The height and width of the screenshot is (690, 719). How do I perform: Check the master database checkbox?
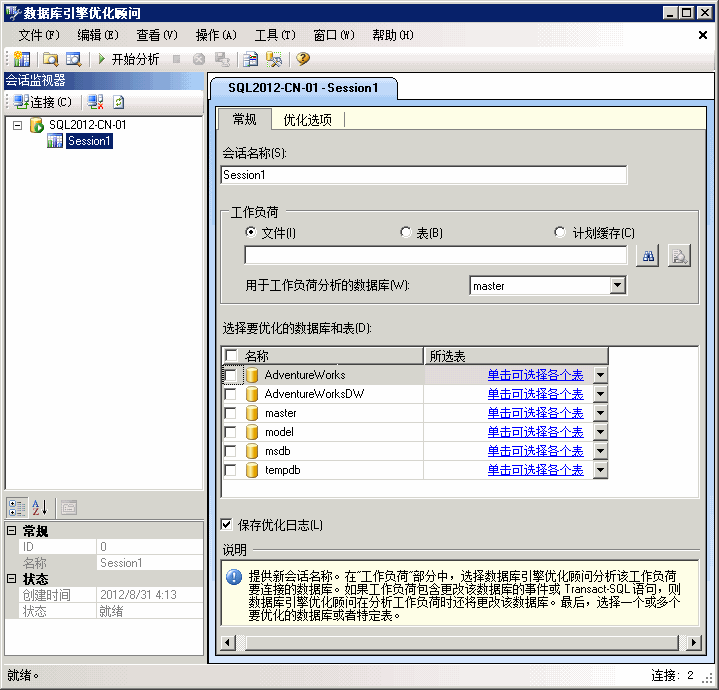tap(231, 413)
